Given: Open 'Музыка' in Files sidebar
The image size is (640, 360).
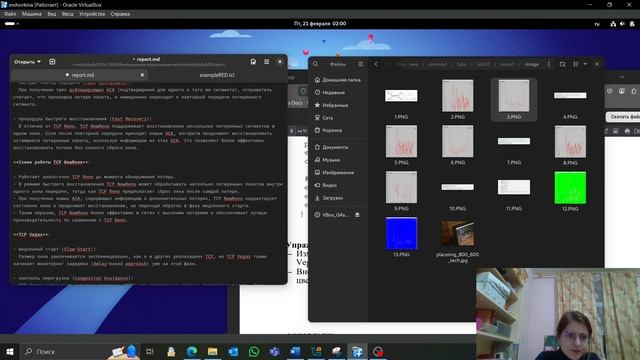Looking at the screenshot, I should tap(337, 160).
